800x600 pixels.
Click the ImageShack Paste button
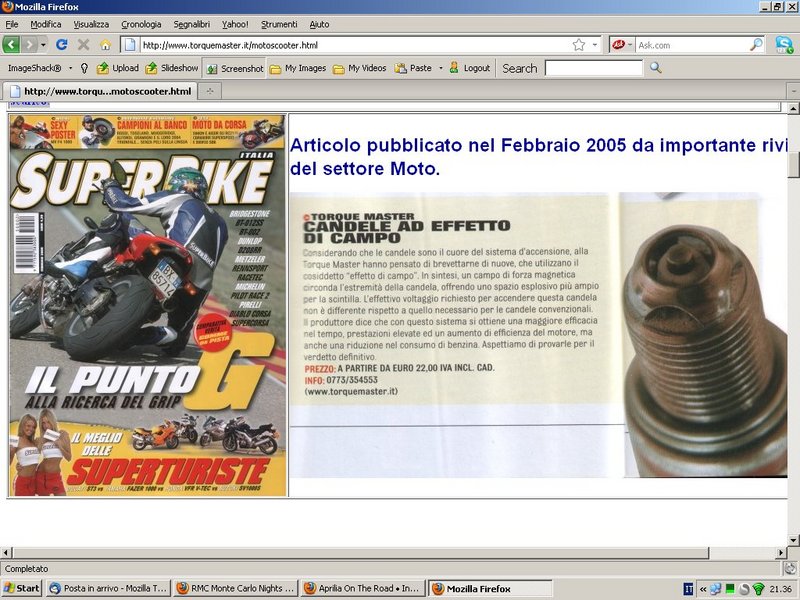(x=414, y=68)
